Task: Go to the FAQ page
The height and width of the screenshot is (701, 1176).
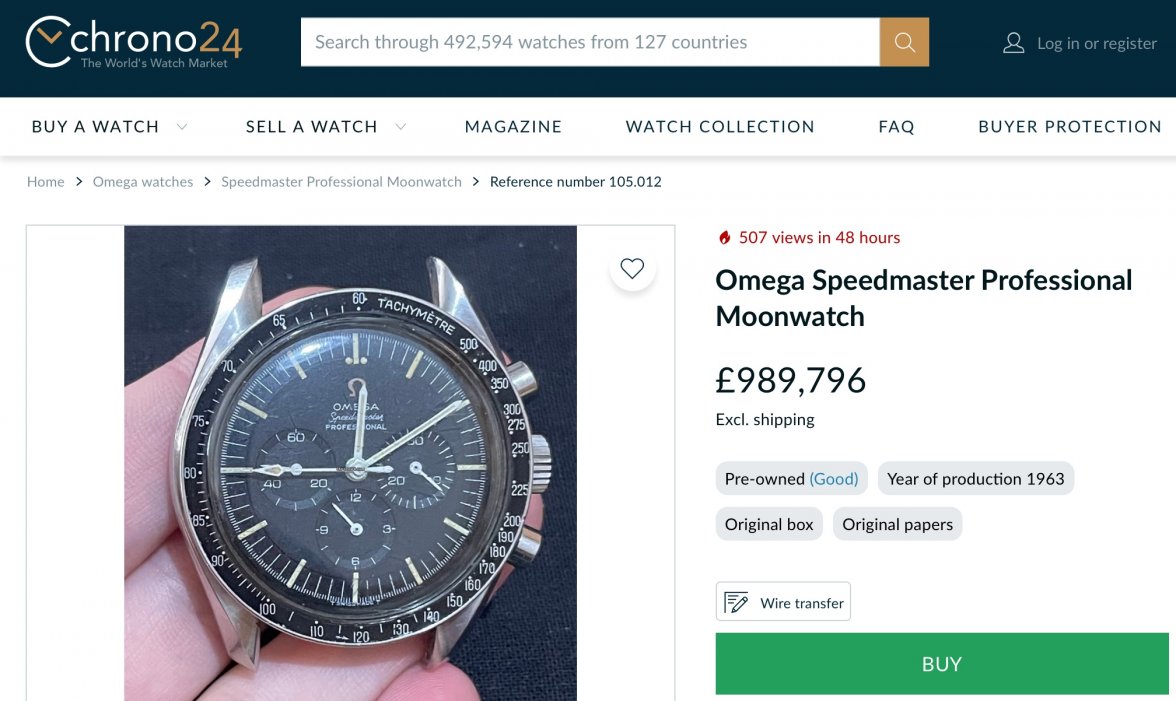Action: (x=896, y=127)
